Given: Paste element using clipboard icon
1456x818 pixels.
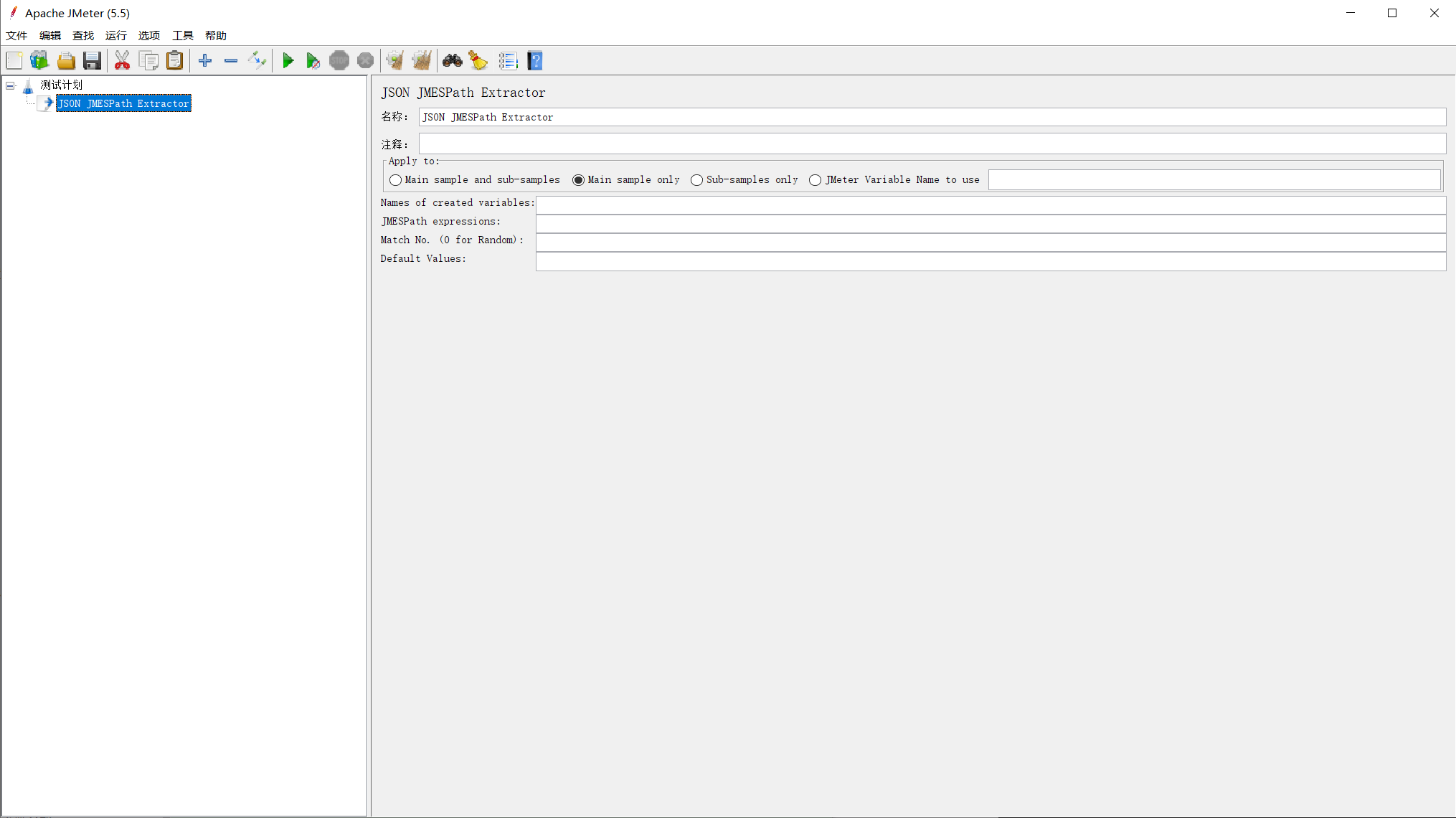Looking at the screenshot, I should tap(175, 61).
